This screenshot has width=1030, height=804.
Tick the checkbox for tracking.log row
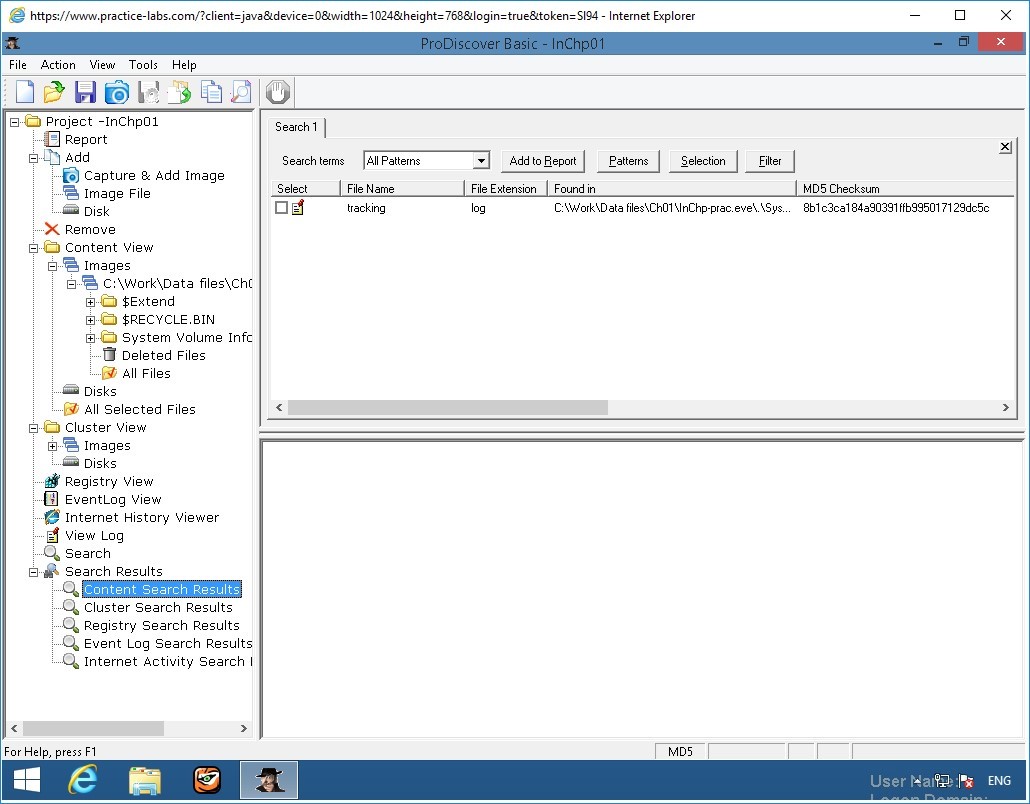click(281, 208)
